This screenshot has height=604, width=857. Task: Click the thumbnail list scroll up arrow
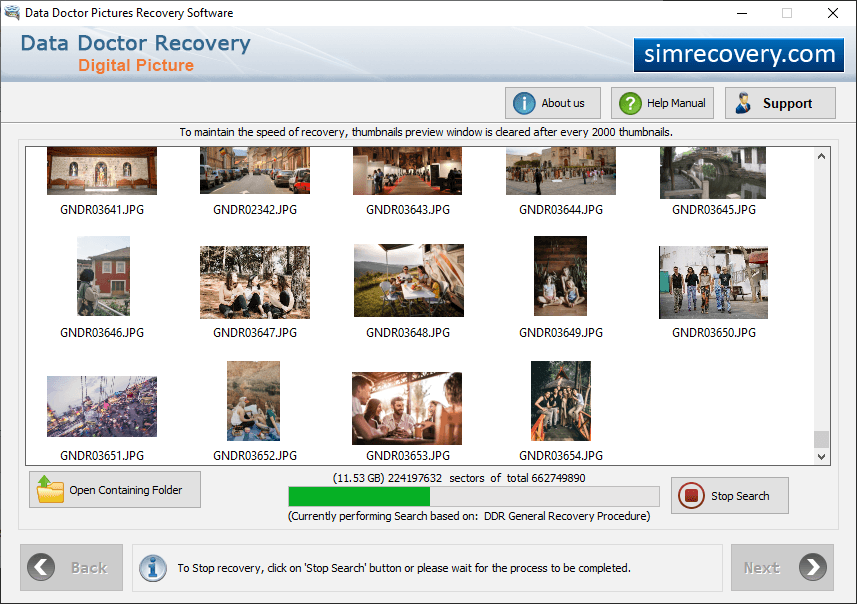click(821, 156)
